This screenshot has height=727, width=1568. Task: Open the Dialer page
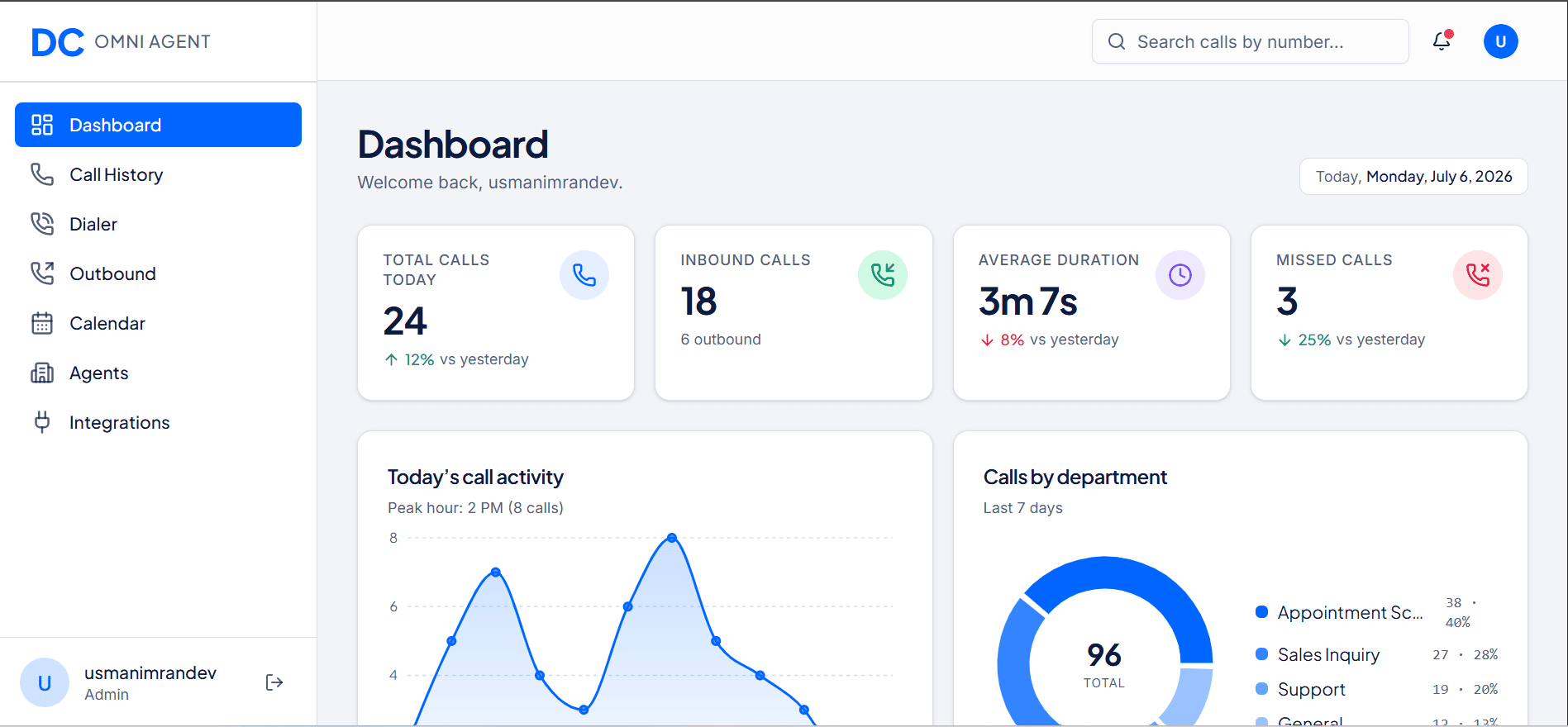point(158,224)
